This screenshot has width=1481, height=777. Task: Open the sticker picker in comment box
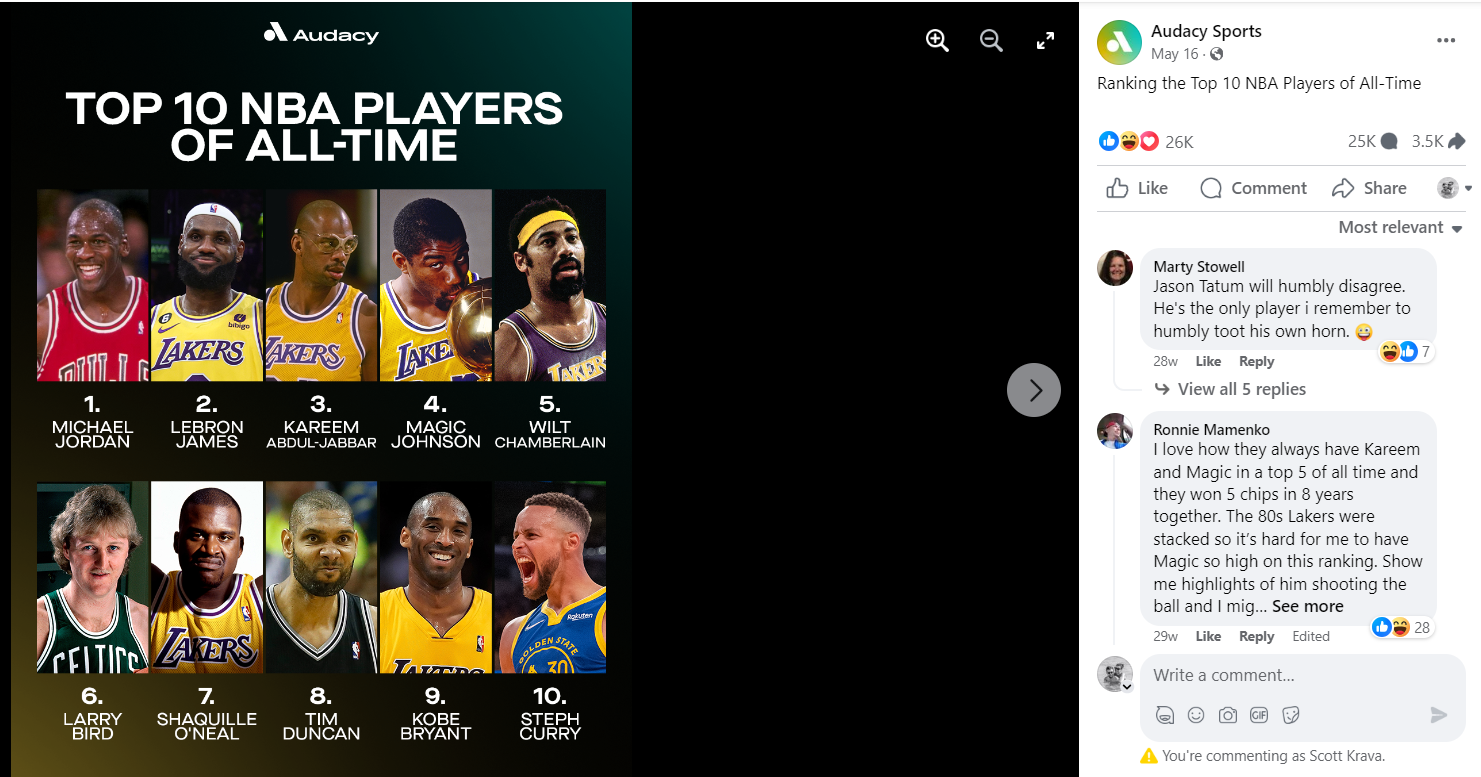tap(1291, 715)
